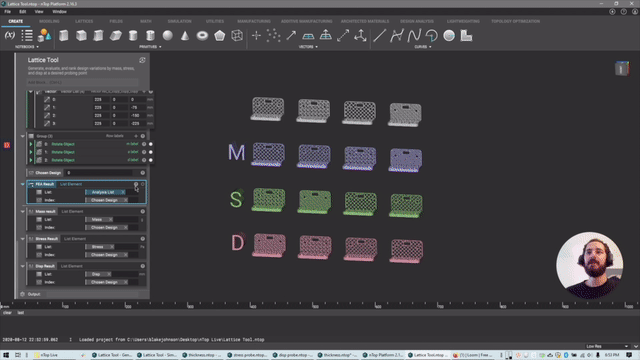Image resolution: width=640 pixels, height=360 pixels.
Task: Select the Cone primitive icon
Action: [185, 36]
